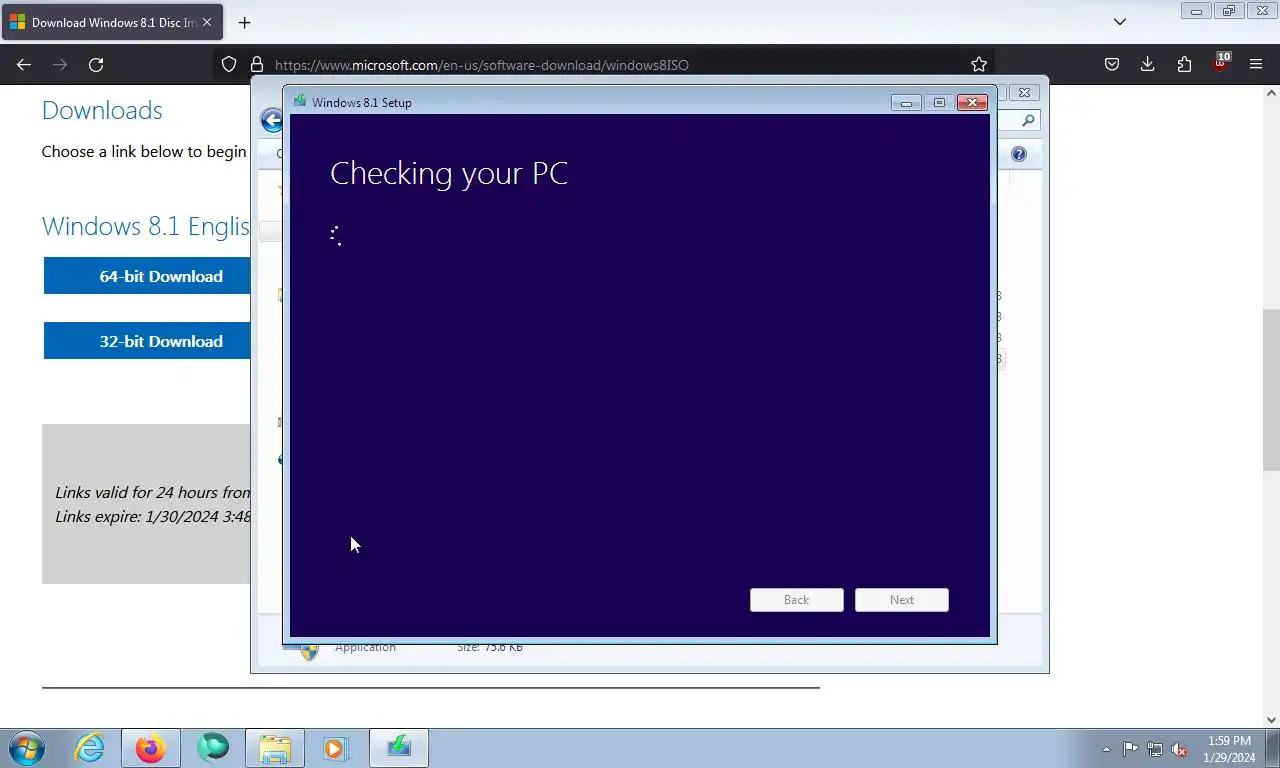Open Windows Media Player from taskbar
The image size is (1280, 768).
336,748
